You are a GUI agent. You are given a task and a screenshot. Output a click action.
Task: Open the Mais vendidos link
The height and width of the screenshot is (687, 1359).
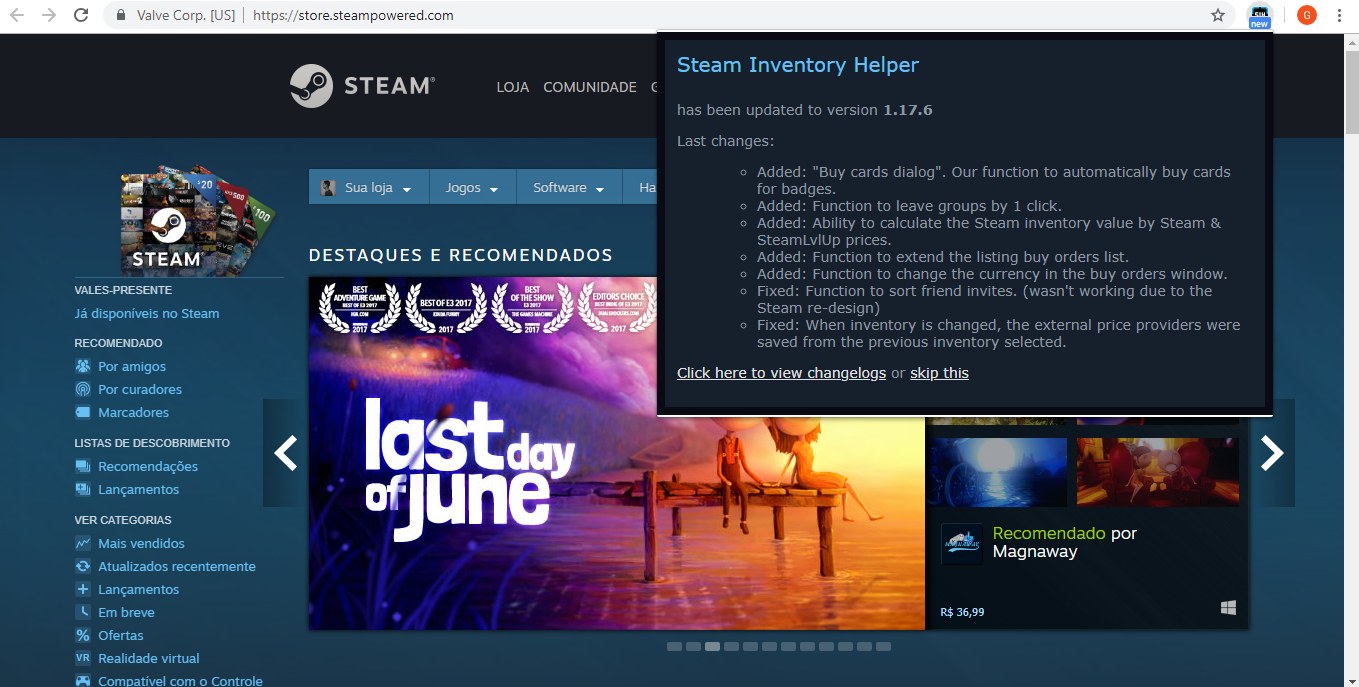pos(141,543)
